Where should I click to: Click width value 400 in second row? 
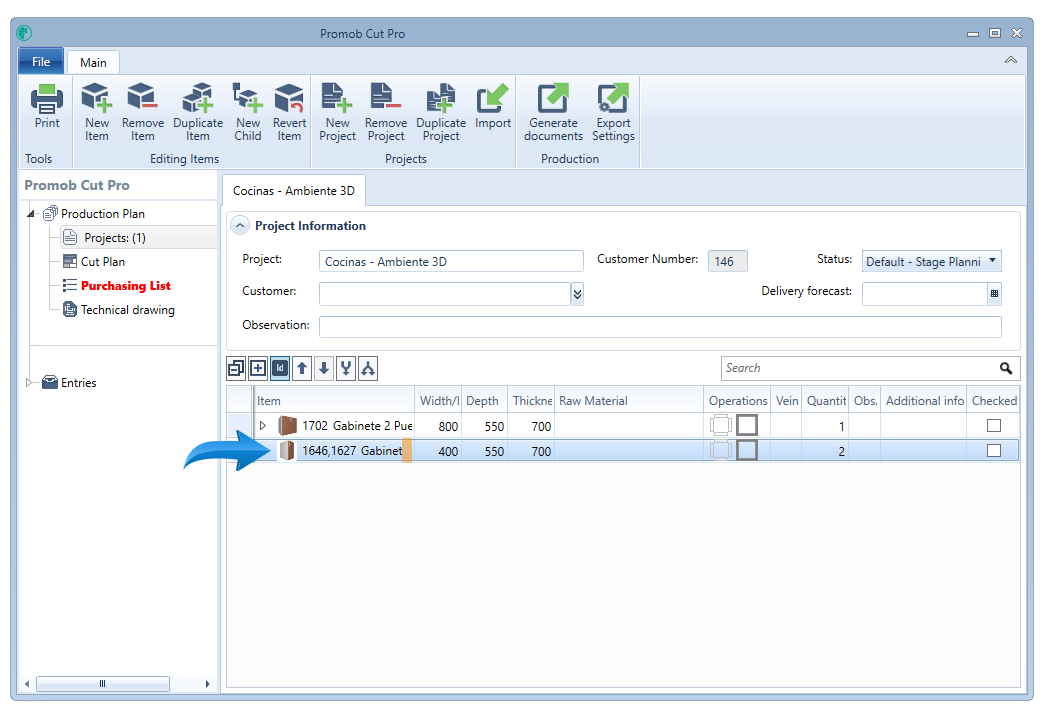[448, 451]
